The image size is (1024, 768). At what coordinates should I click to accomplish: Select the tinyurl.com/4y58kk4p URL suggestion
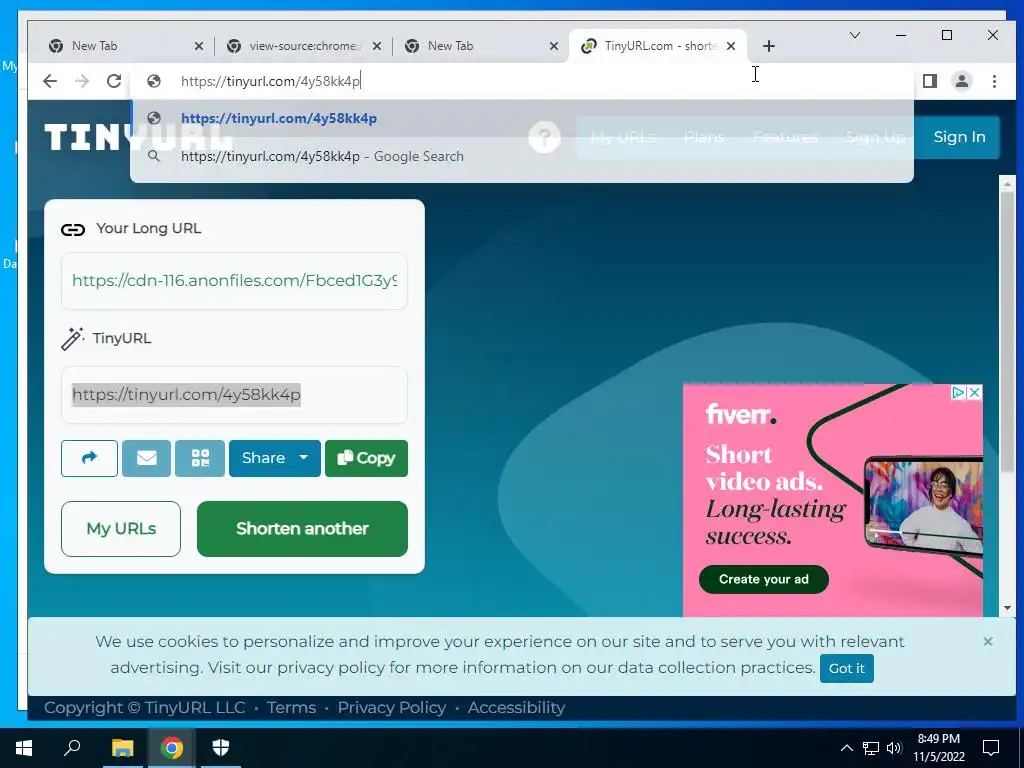522,118
